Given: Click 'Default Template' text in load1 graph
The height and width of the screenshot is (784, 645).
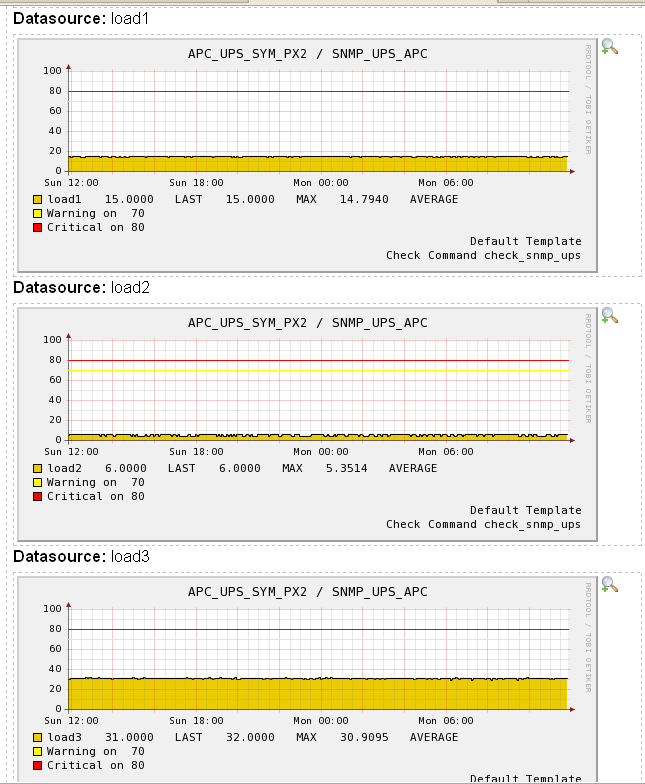Looking at the screenshot, I should tap(526, 242).
